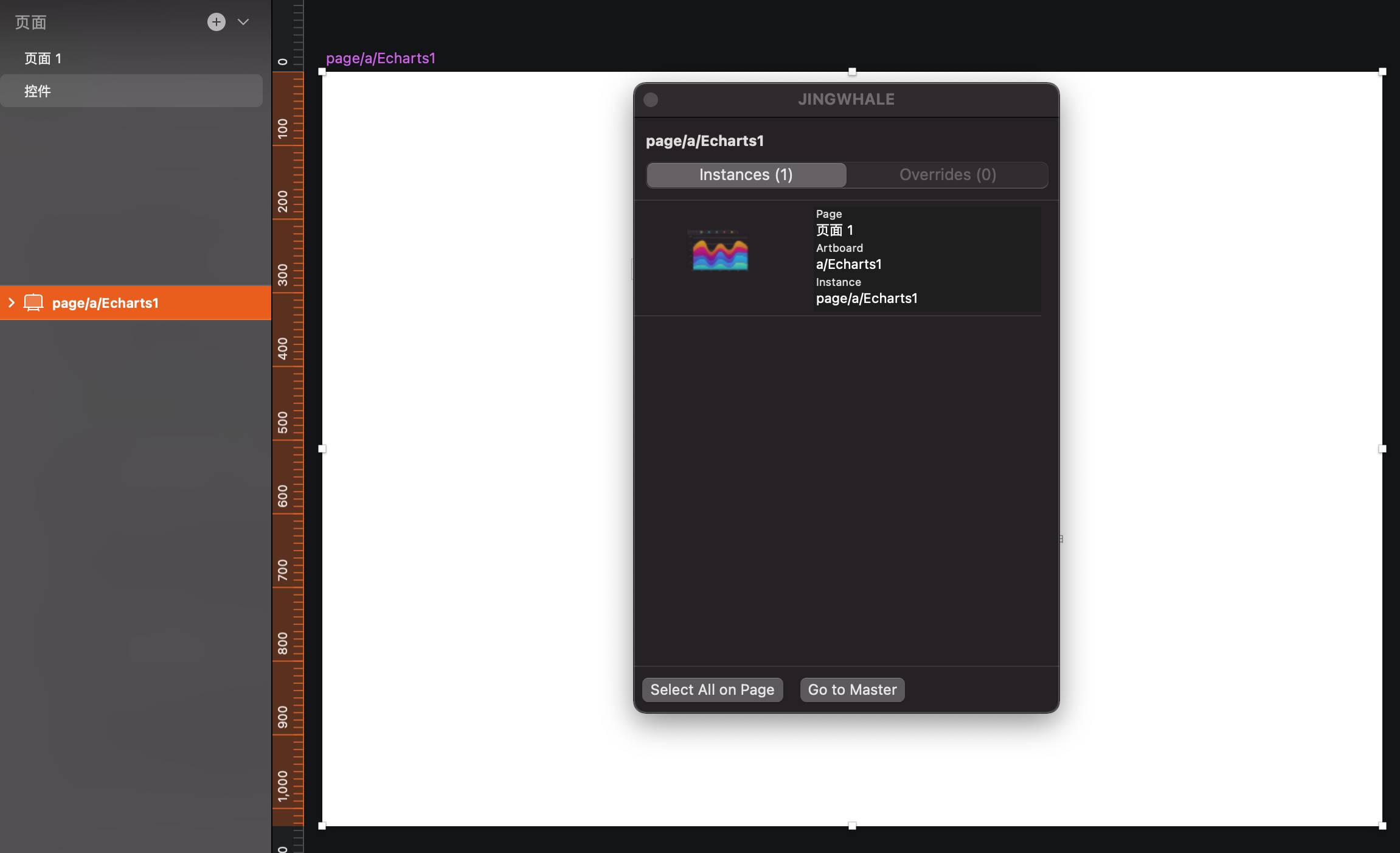
Task: Click the purple page/a/Echarts1 artboard title
Action: [x=380, y=58]
